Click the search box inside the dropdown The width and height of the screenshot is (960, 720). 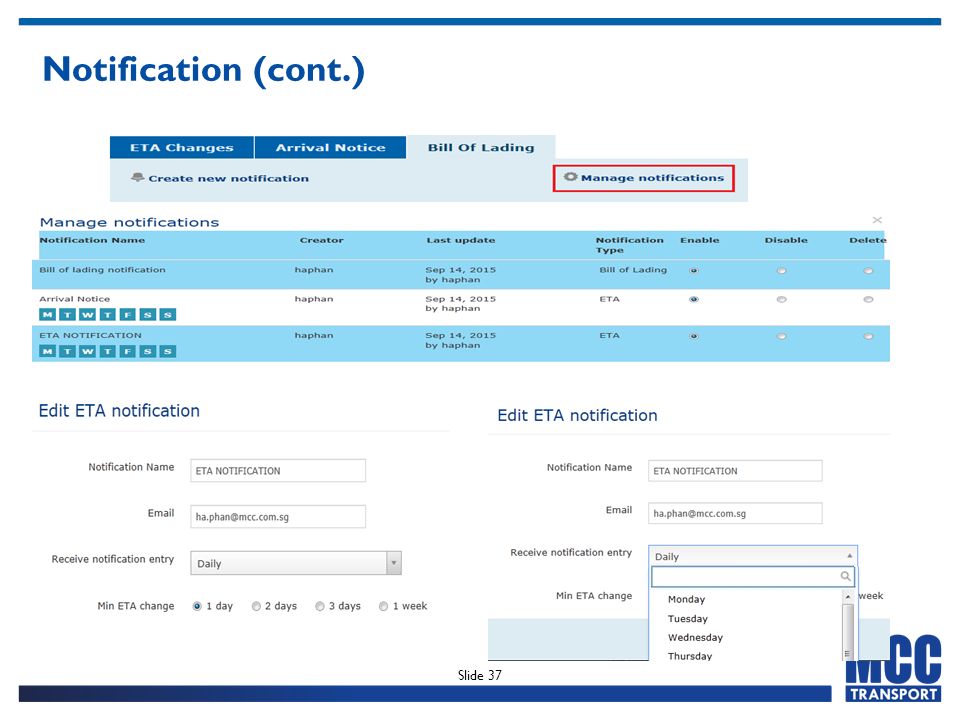[752, 577]
